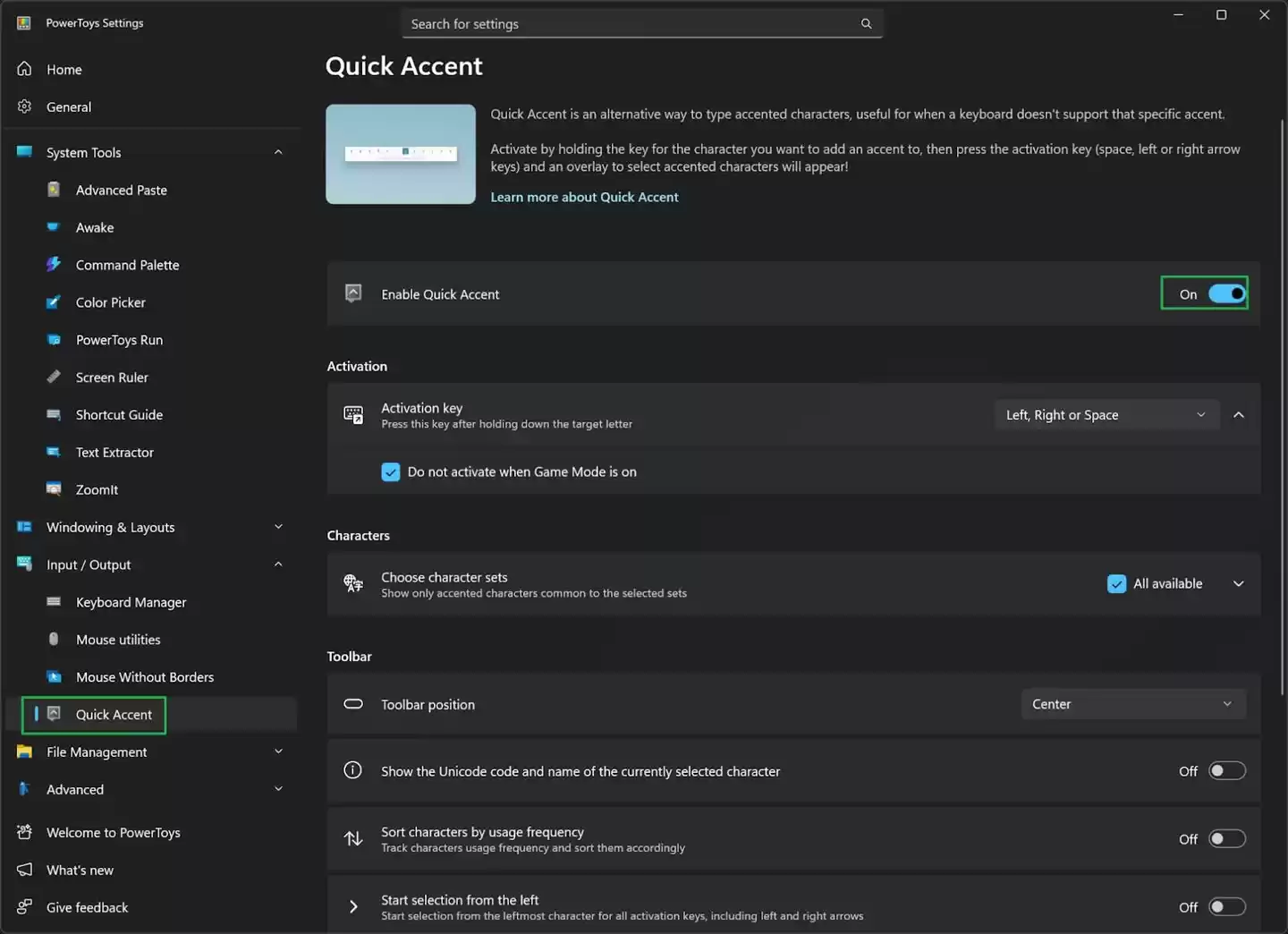Click the Mouse Without Borders icon
This screenshot has width=1288, height=934.
54,677
